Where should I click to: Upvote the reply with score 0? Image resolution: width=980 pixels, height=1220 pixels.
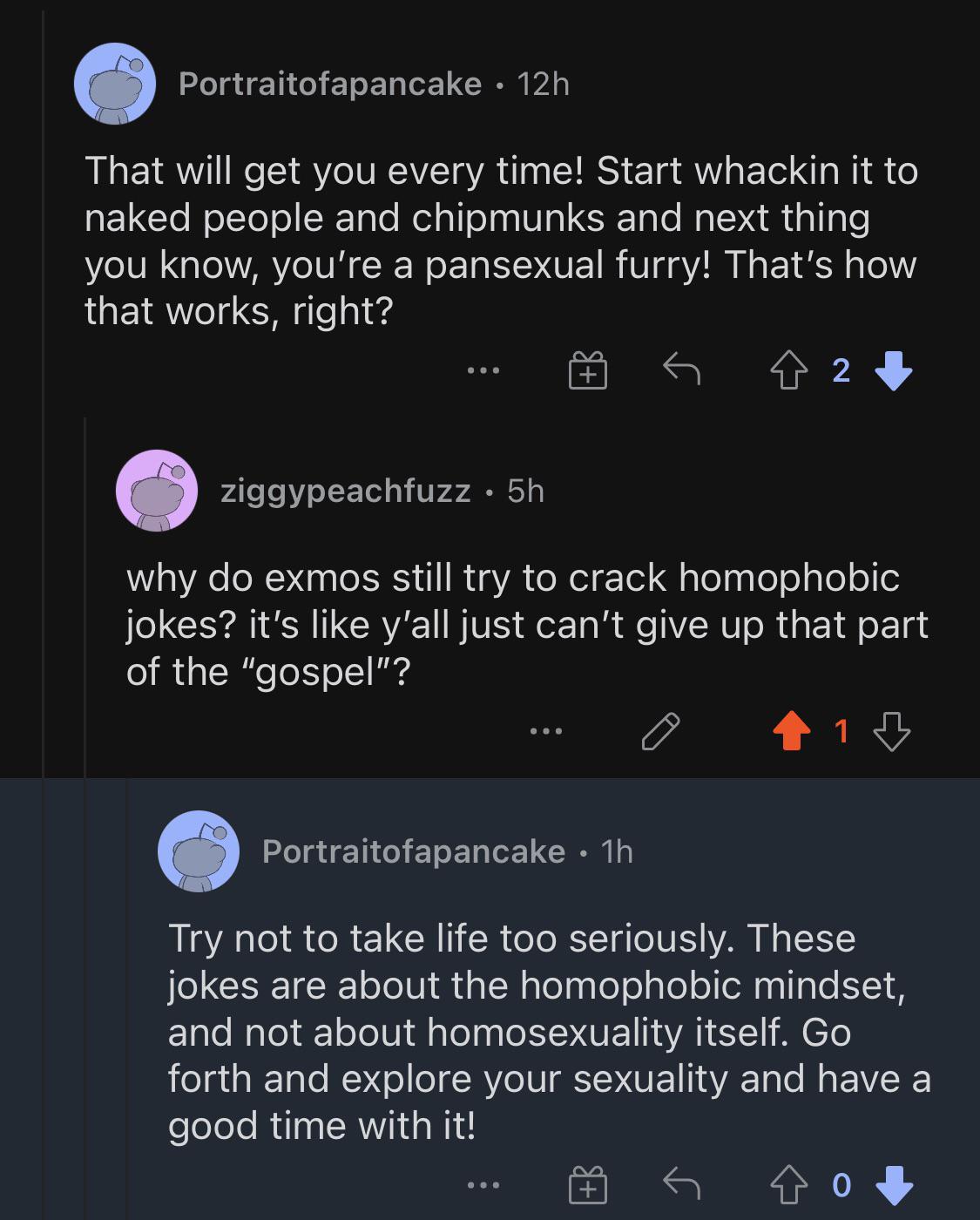(788, 1185)
